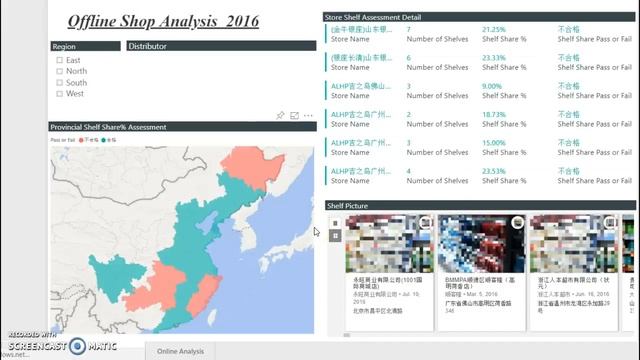Screen dimensions: 640x360
Task: Open focus mode for the map visual
Action: pyautogui.click(x=294, y=116)
